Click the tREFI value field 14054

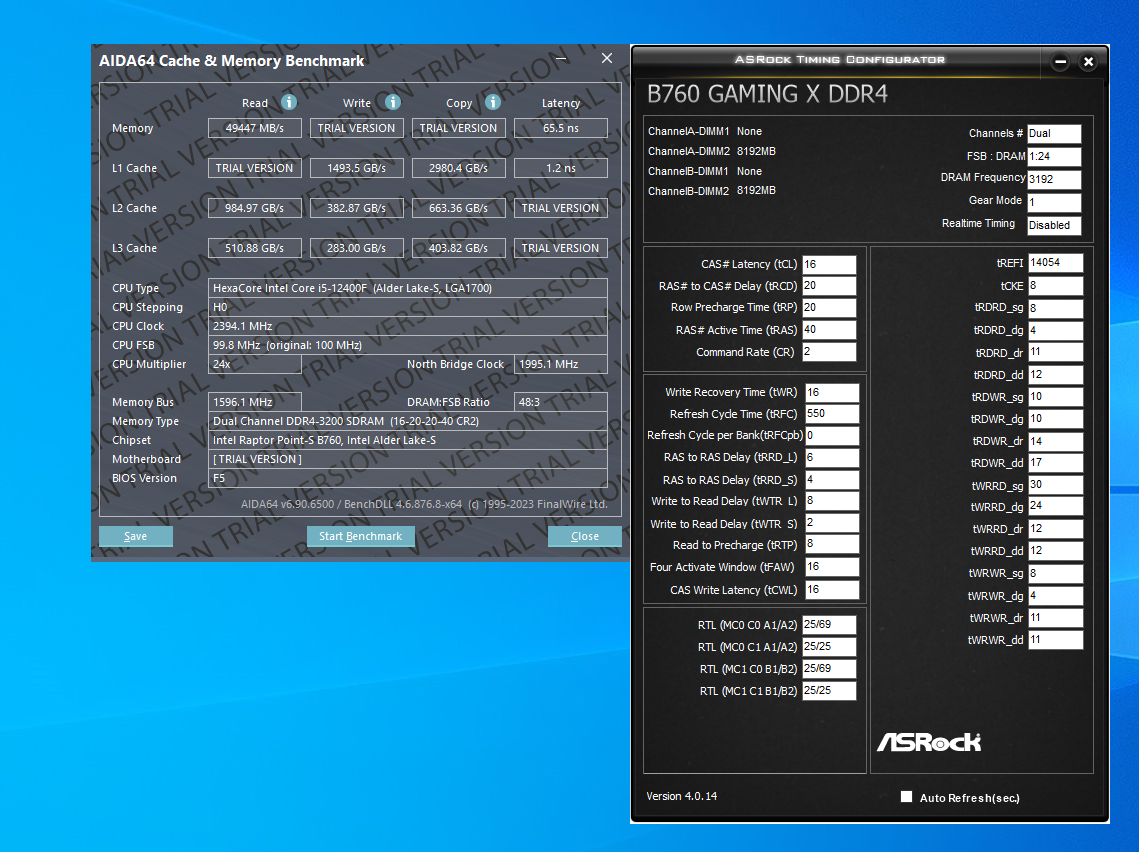1055,263
